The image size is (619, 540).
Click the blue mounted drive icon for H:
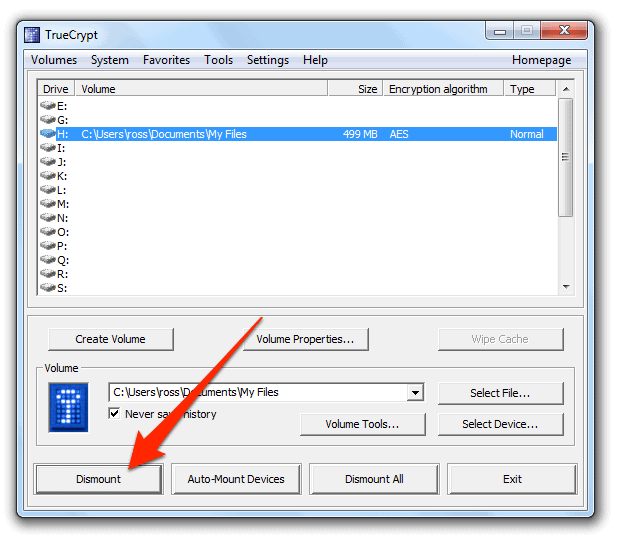(x=48, y=133)
